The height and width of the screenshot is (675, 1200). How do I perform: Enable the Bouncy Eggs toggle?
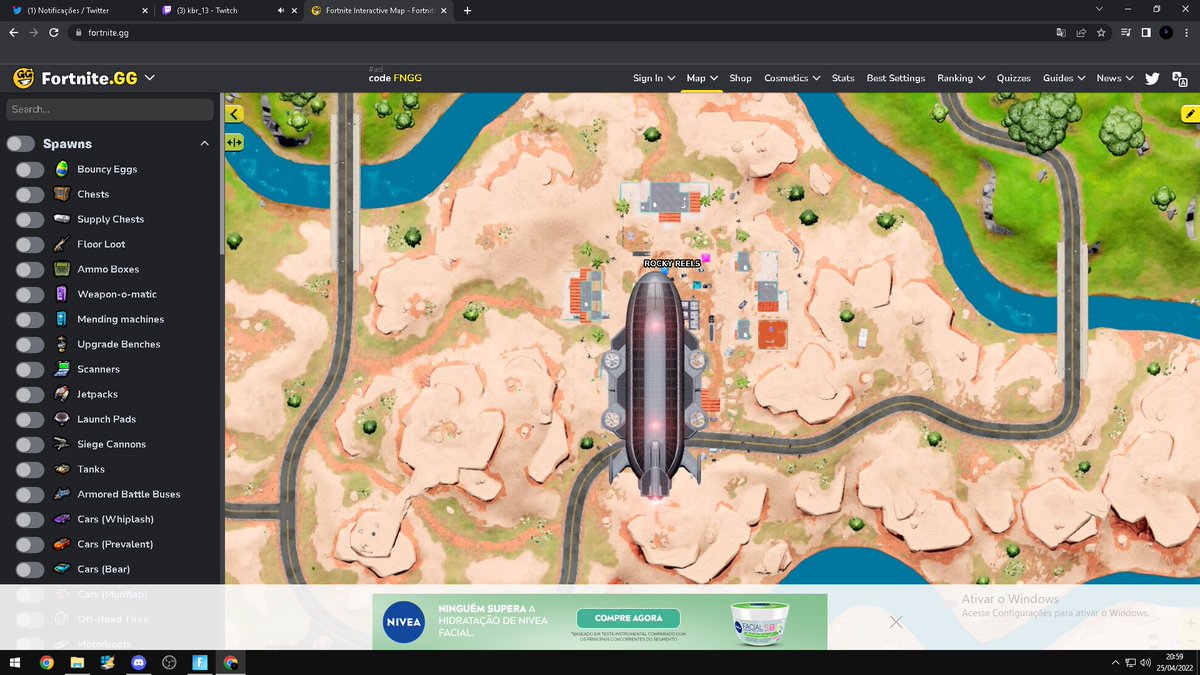(x=30, y=169)
